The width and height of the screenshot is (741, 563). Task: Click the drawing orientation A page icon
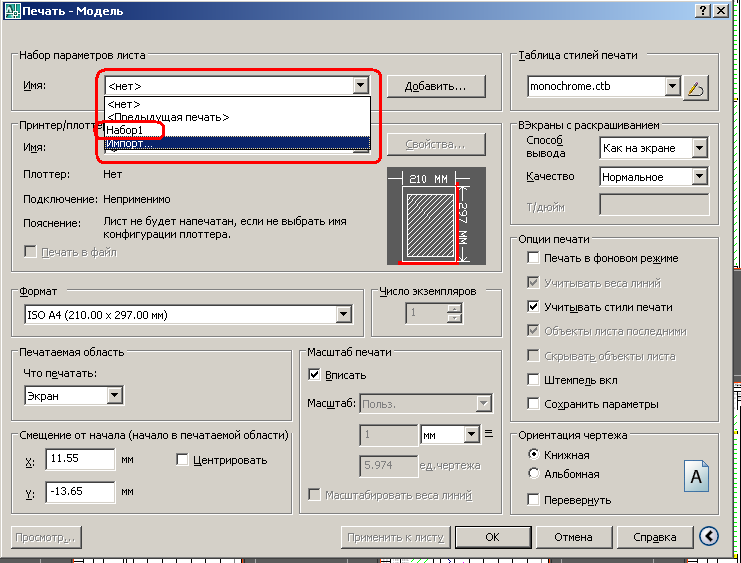pyautogui.click(x=696, y=476)
